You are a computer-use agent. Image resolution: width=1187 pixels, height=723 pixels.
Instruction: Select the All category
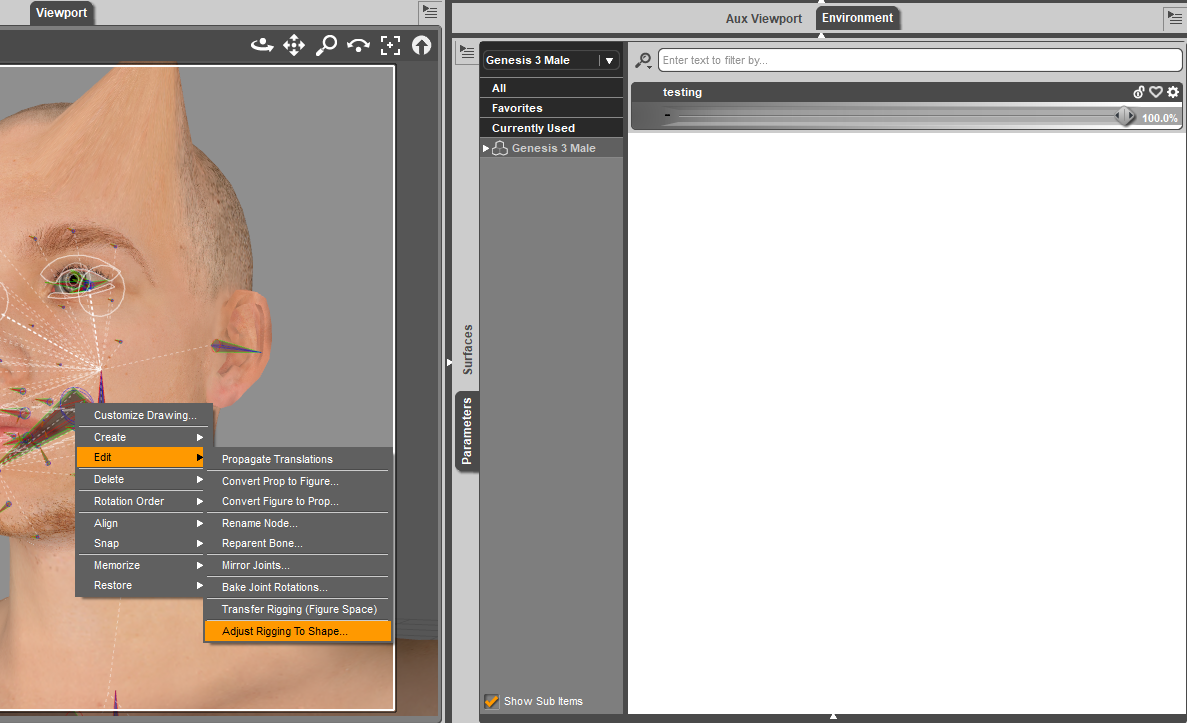pyautogui.click(x=551, y=88)
